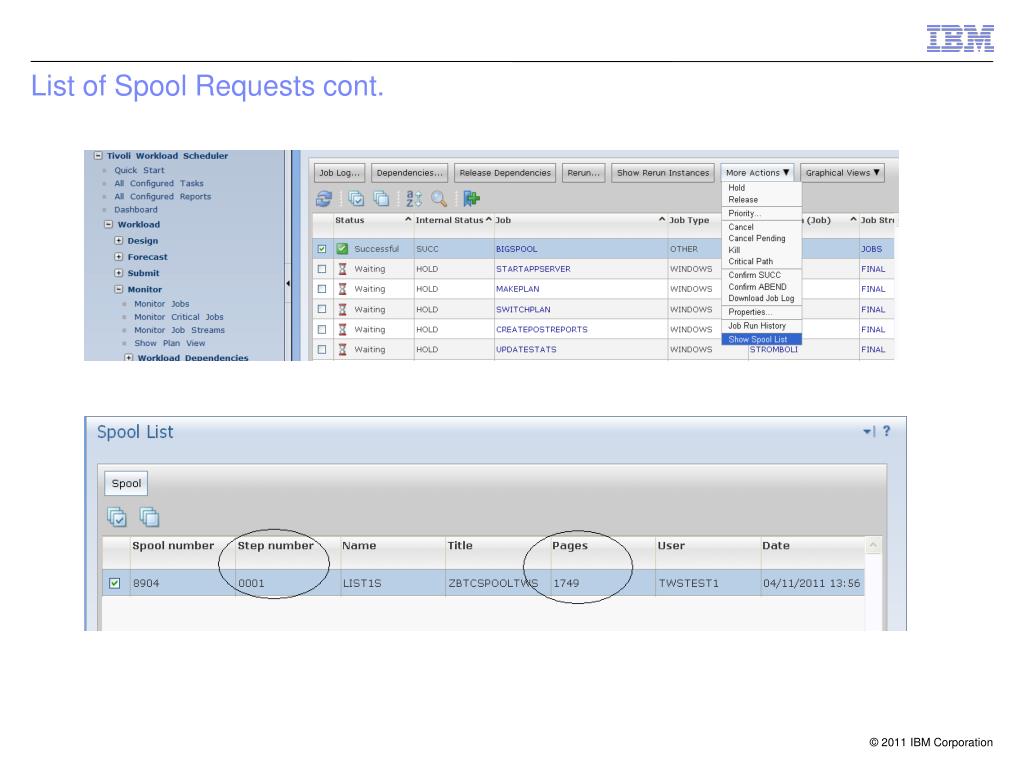Collapse the navigation pane with the splitter arrow
This screenshot has height=768, width=1024.
288,283
